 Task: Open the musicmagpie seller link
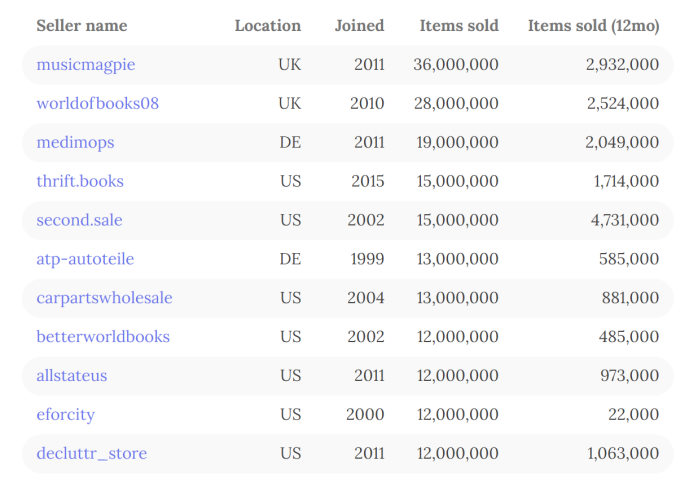click(x=85, y=64)
